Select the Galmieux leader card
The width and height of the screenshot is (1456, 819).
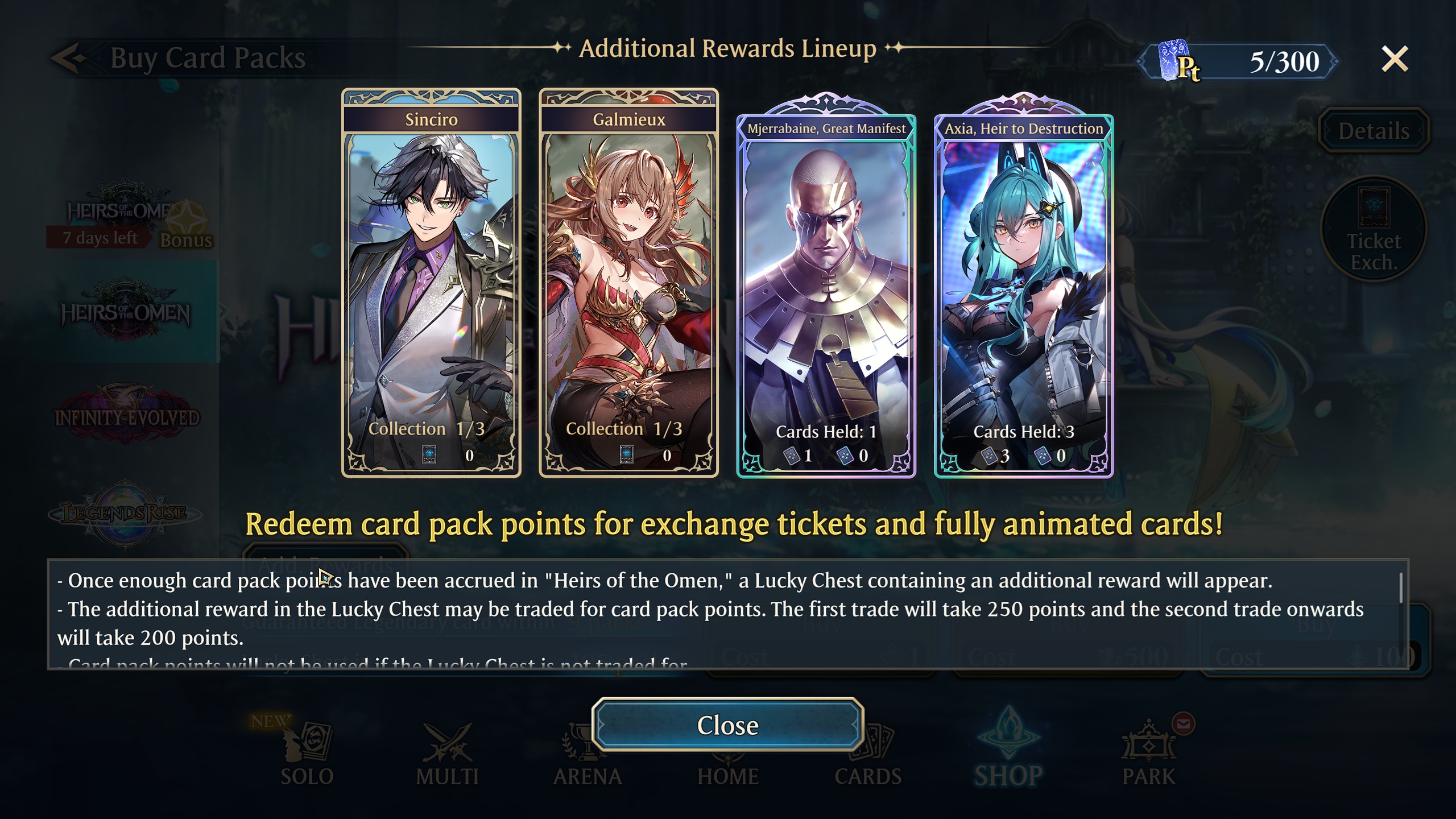click(x=628, y=283)
